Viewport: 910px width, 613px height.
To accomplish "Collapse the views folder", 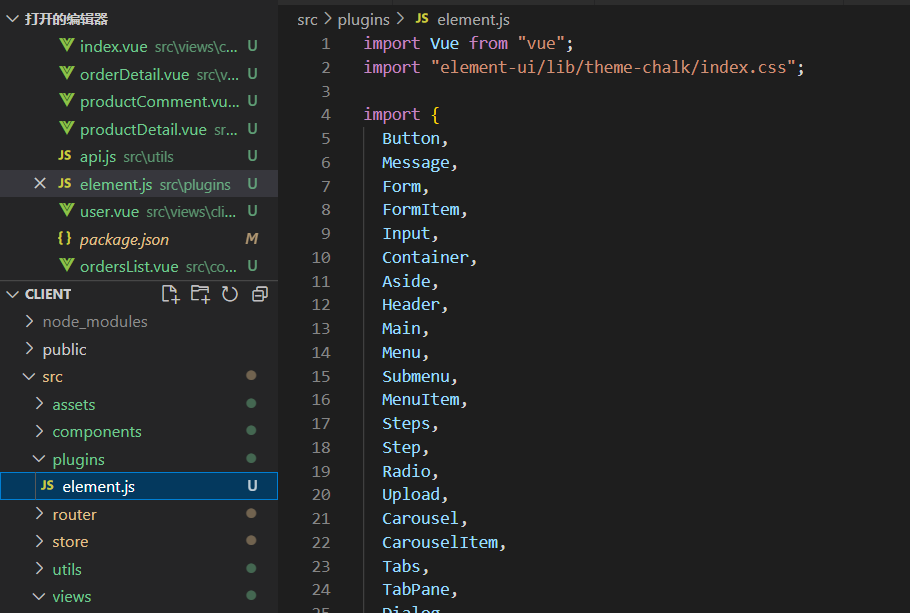I will 39,596.
